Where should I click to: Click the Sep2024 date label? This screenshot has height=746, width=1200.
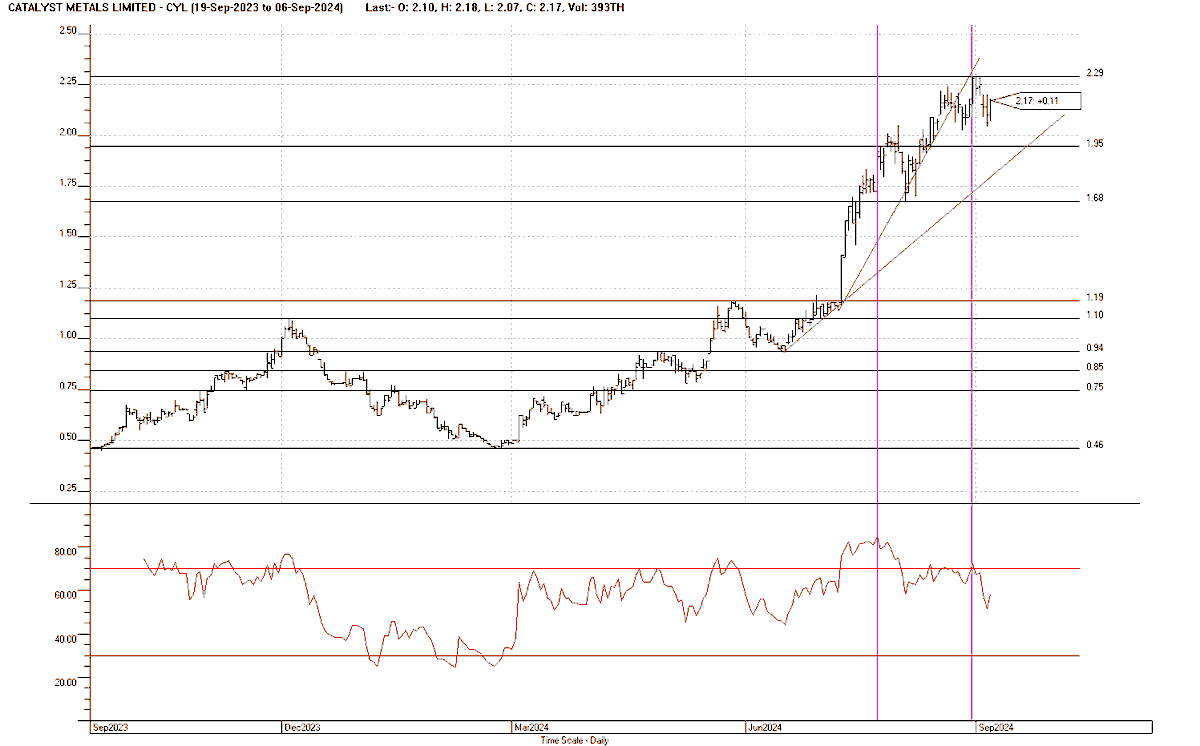994,728
